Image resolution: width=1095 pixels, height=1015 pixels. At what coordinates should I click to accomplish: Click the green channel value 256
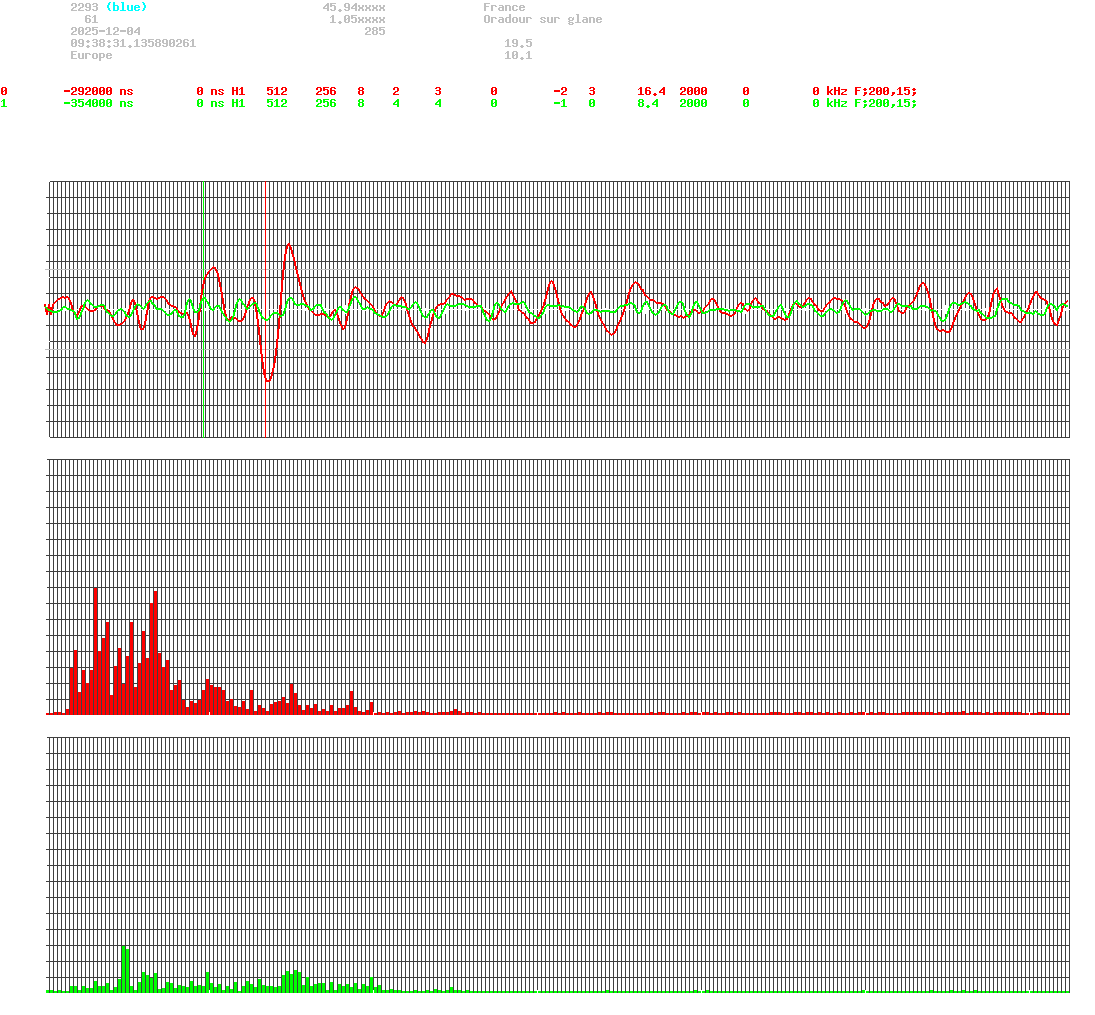click(326, 103)
